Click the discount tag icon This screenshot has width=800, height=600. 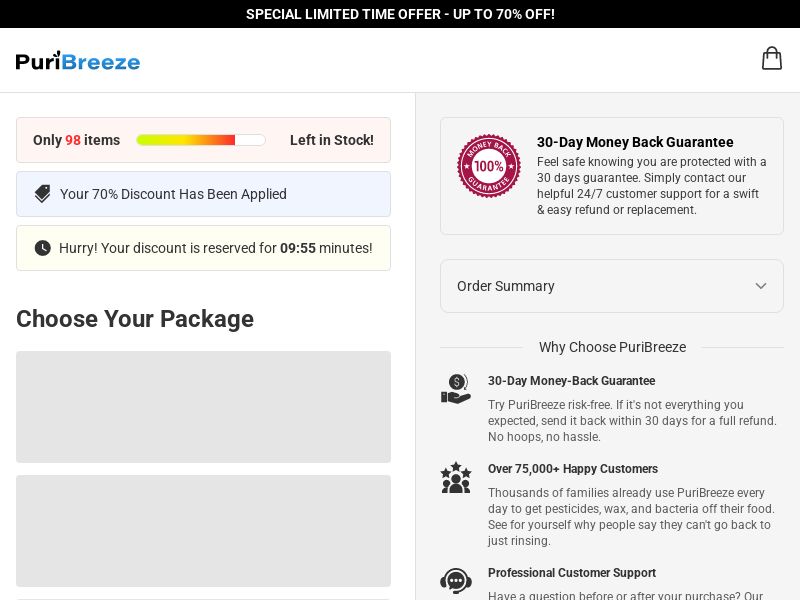pyautogui.click(x=42, y=194)
